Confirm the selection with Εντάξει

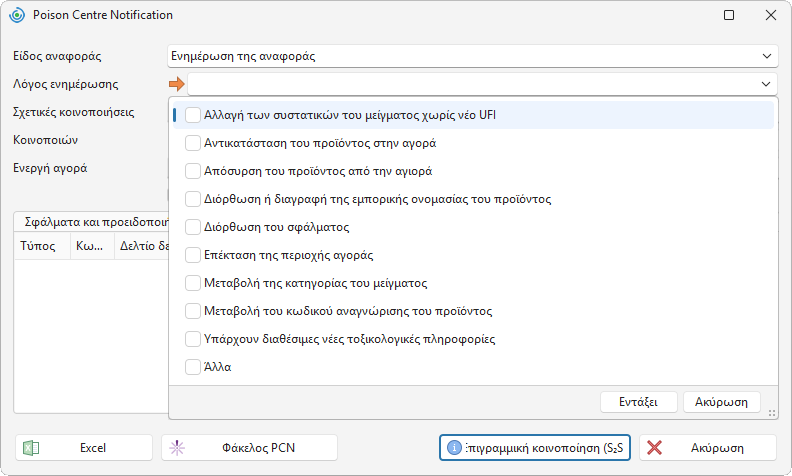point(638,402)
